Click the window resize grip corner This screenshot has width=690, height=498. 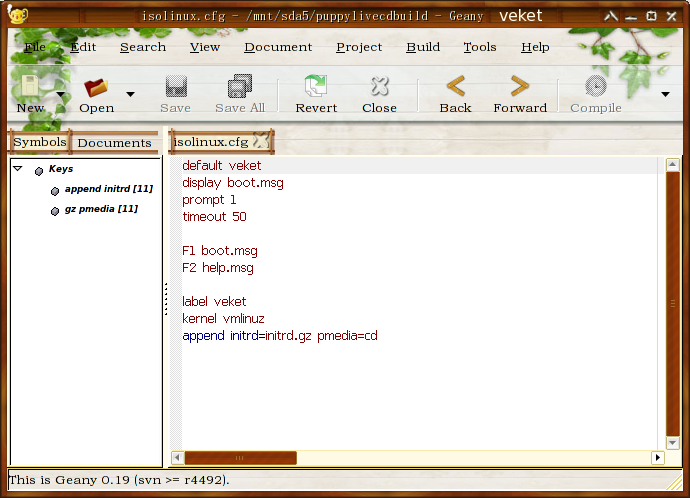[x=674, y=483]
